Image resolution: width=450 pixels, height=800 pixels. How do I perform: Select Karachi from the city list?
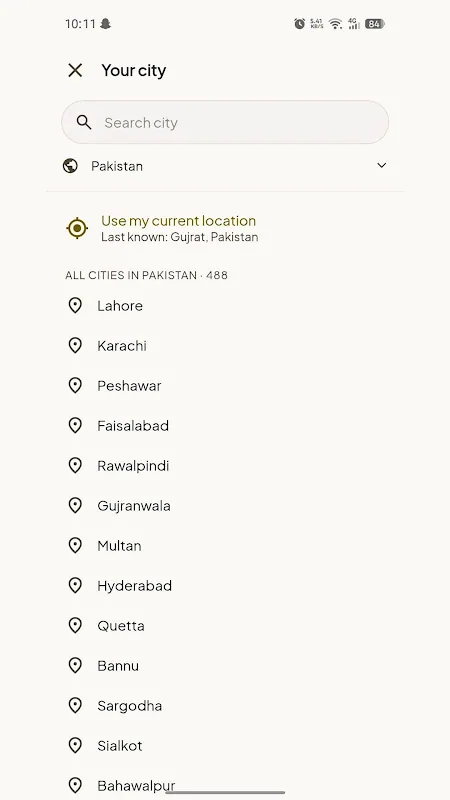point(225,345)
